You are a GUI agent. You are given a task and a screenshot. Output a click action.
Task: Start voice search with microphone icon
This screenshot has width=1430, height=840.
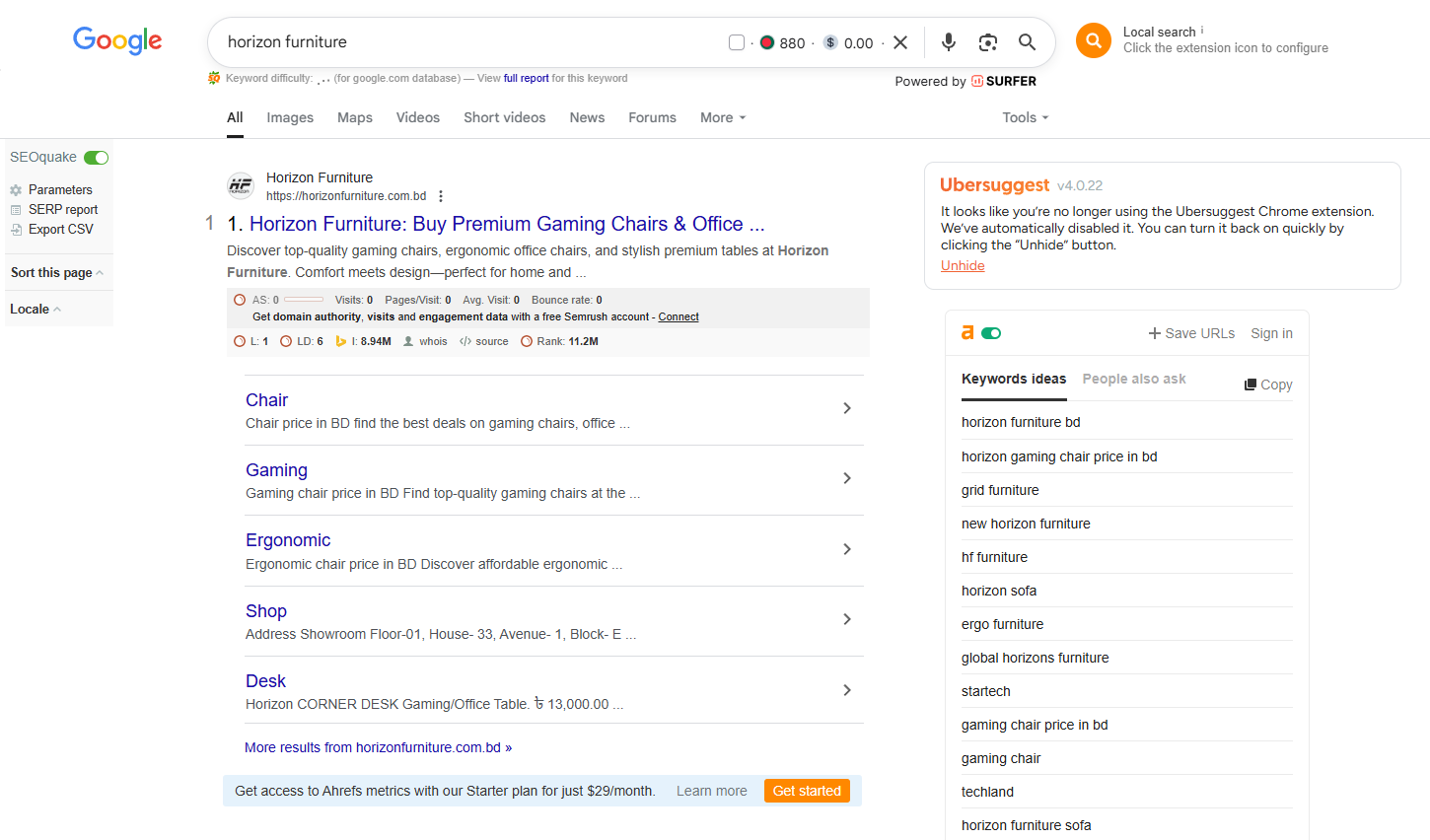(949, 42)
